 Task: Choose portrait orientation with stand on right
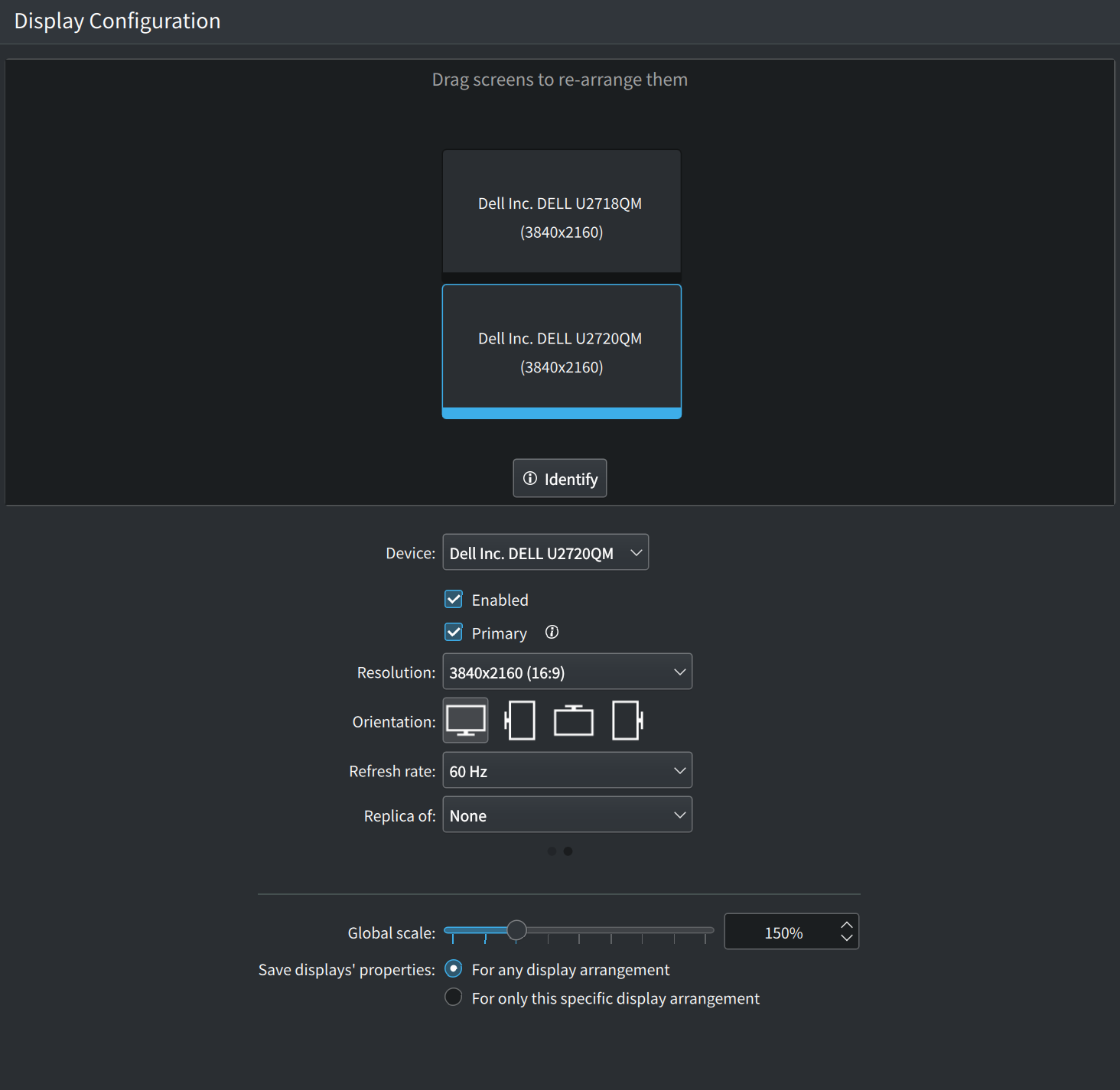(x=627, y=721)
